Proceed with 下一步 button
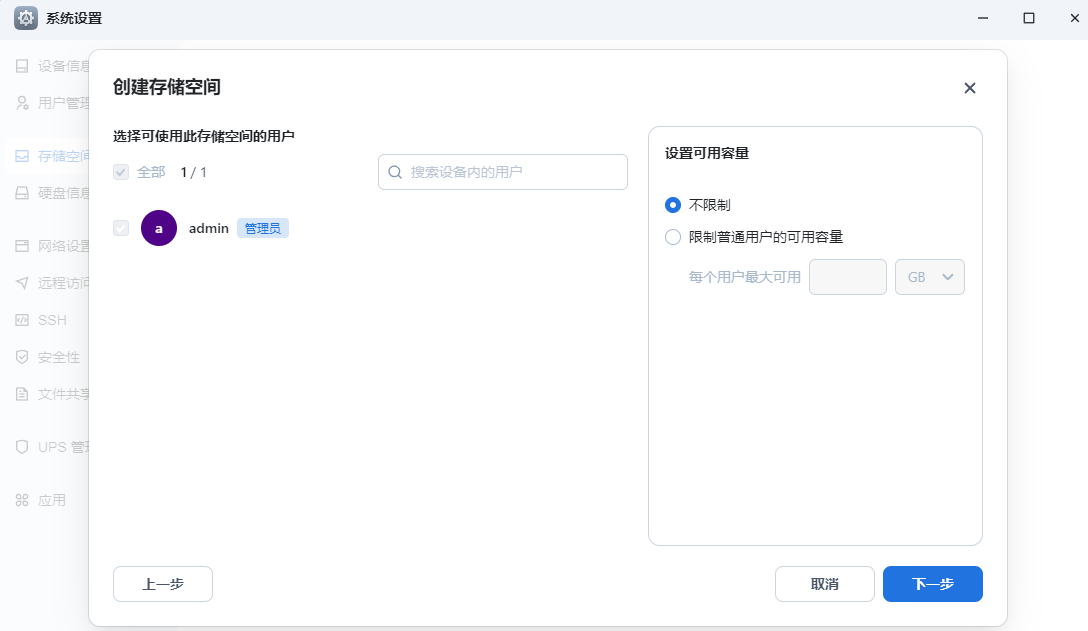Image resolution: width=1088 pixels, height=631 pixels. [x=933, y=584]
